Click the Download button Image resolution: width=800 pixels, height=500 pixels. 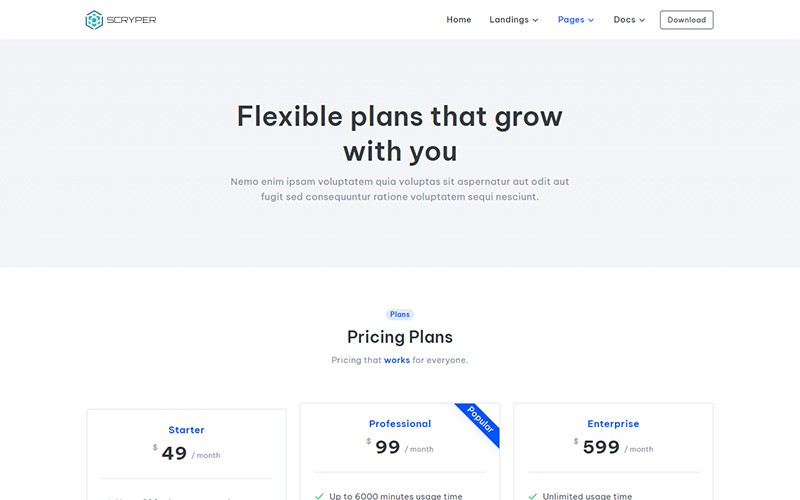686,20
